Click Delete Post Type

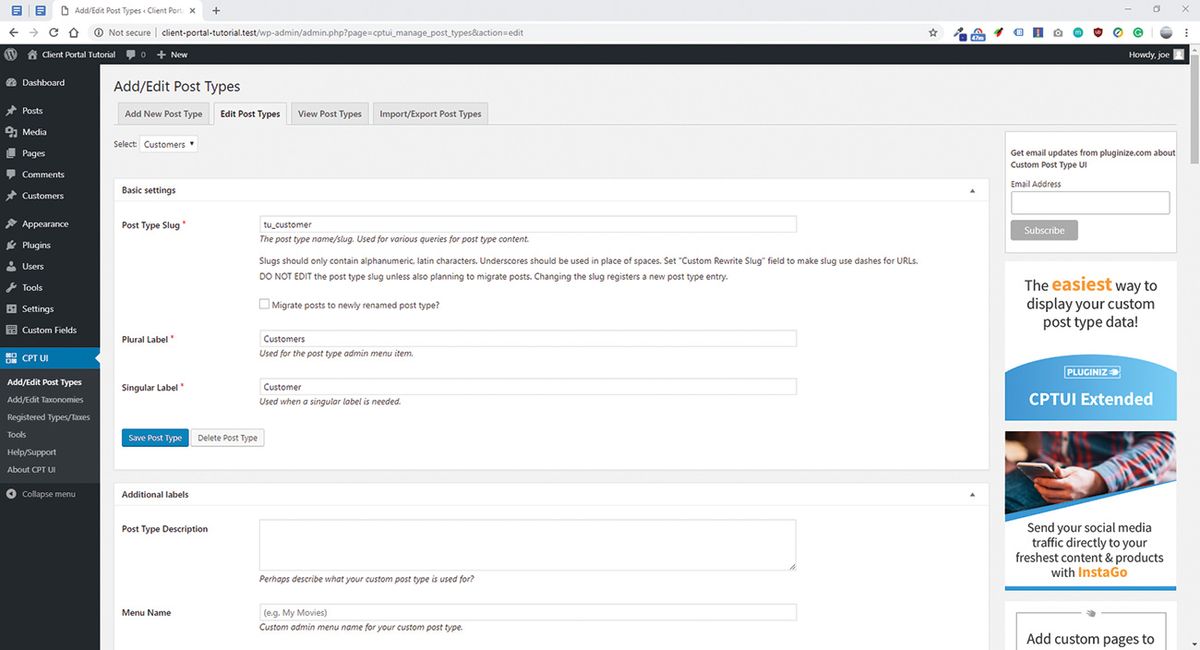pos(227,437)
